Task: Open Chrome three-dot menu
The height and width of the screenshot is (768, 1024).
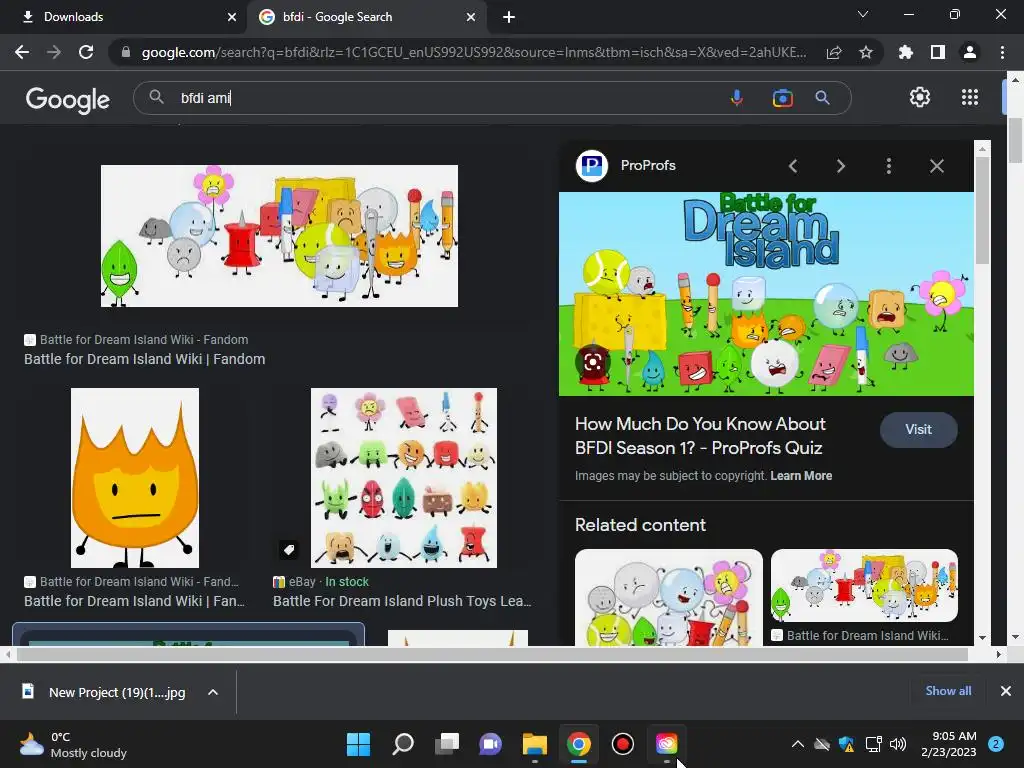Action: click(x=1002, y=52)
